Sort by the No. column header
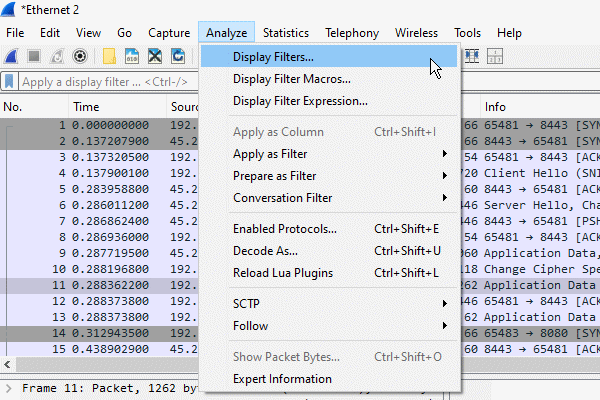This screenshot has height=400, width=600. click(34, 107)
